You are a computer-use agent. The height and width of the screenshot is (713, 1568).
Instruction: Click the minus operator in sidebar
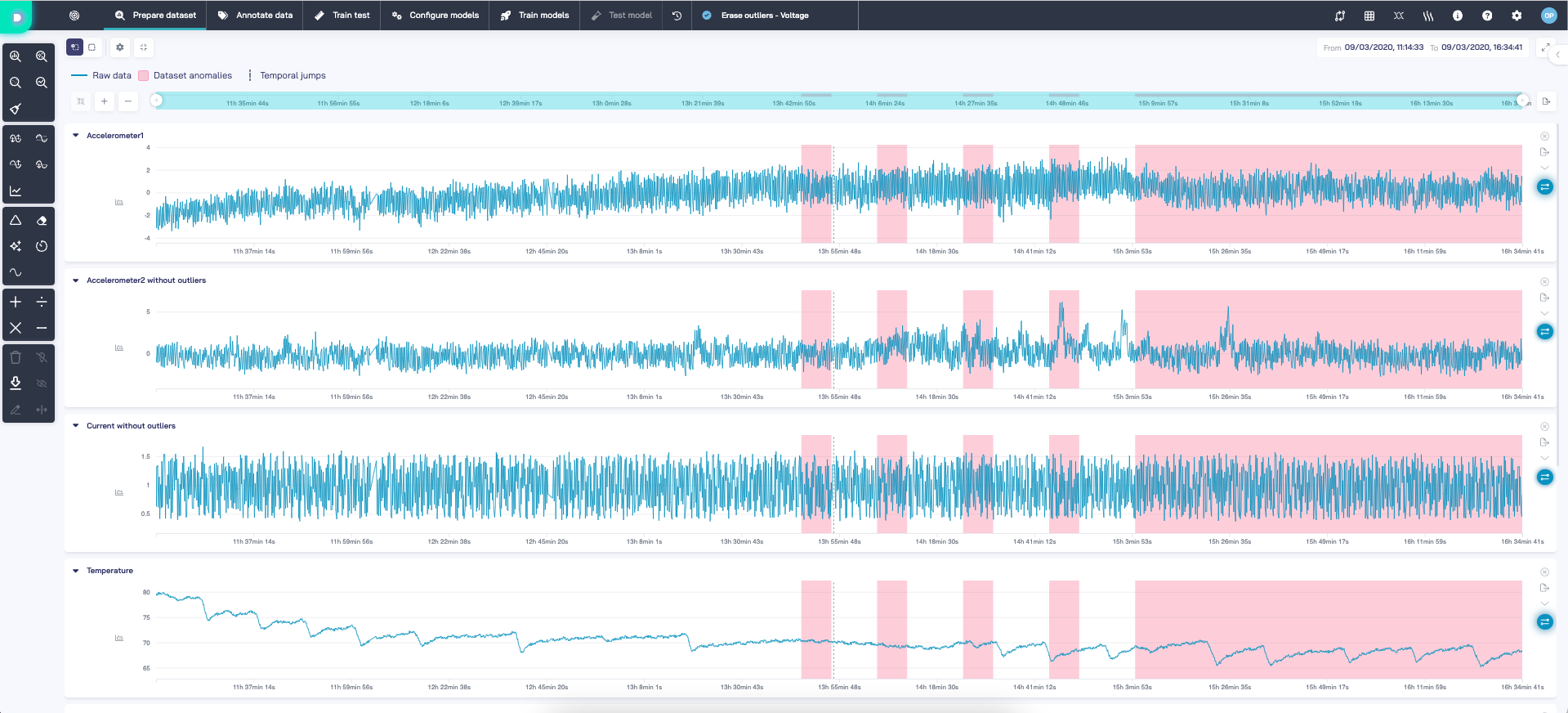pos(42,328)
